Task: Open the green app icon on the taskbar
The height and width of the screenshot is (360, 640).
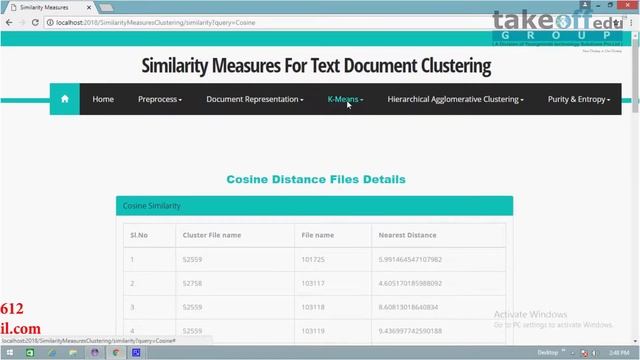Action: point(30,353)
